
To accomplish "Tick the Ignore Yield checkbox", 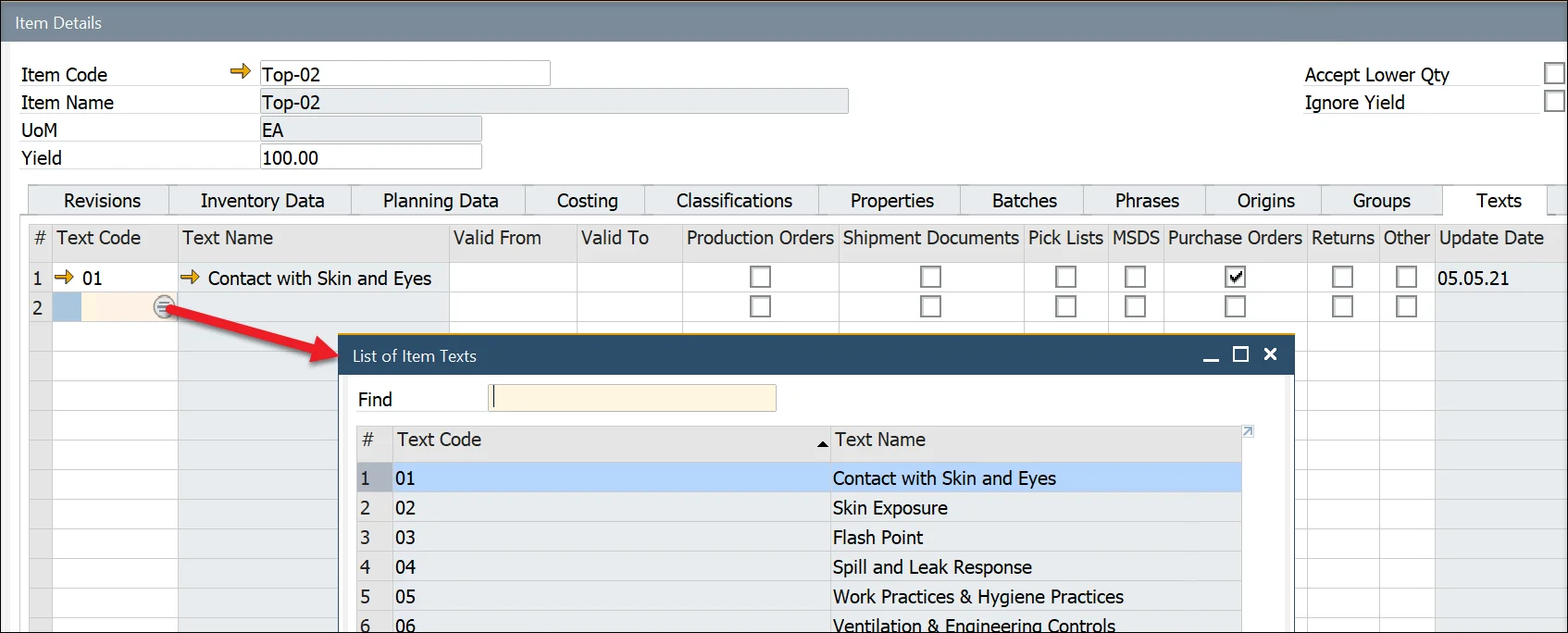I will (1554, 101).
